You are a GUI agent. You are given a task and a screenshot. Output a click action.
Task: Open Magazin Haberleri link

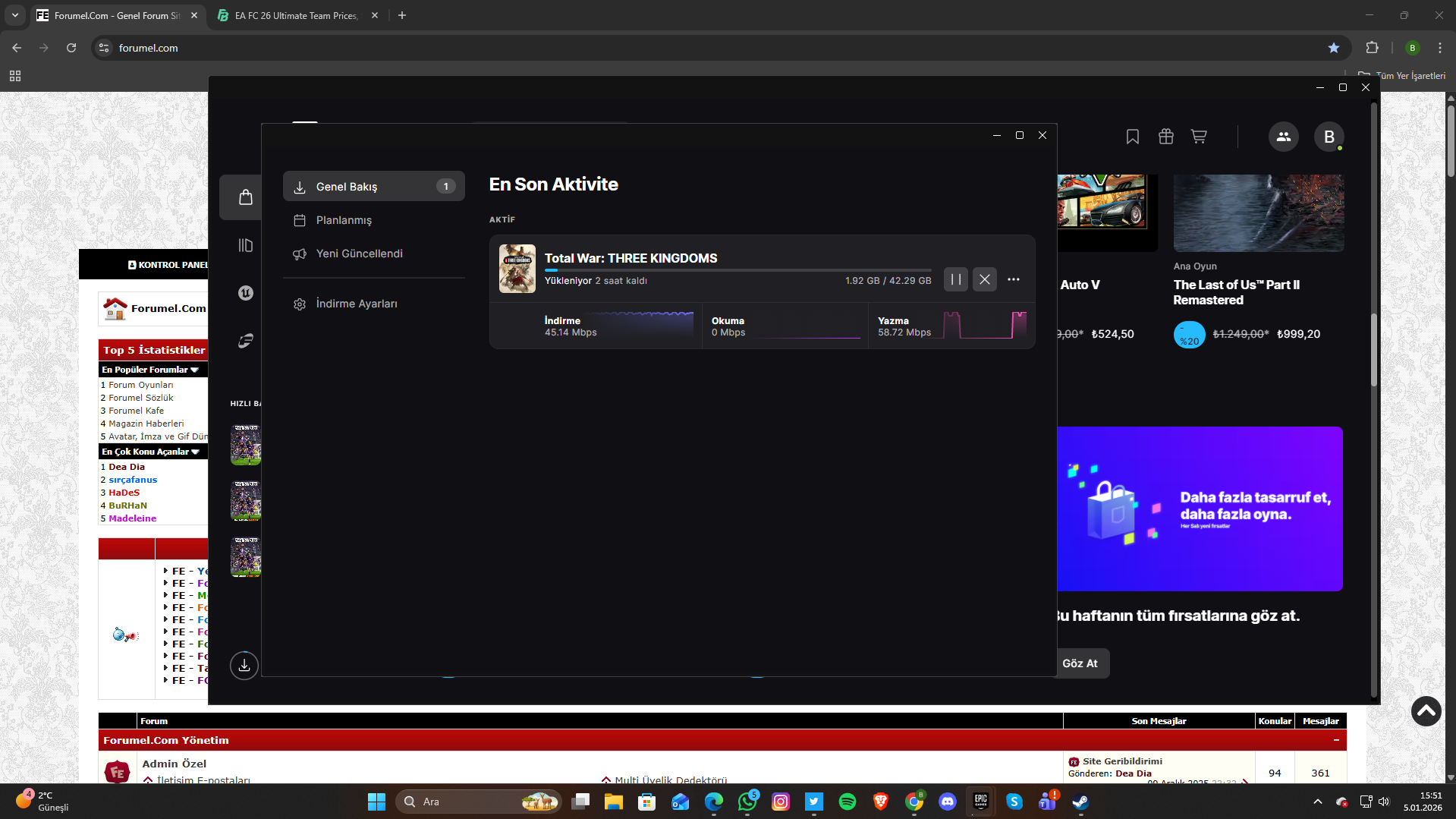point(146,424)
